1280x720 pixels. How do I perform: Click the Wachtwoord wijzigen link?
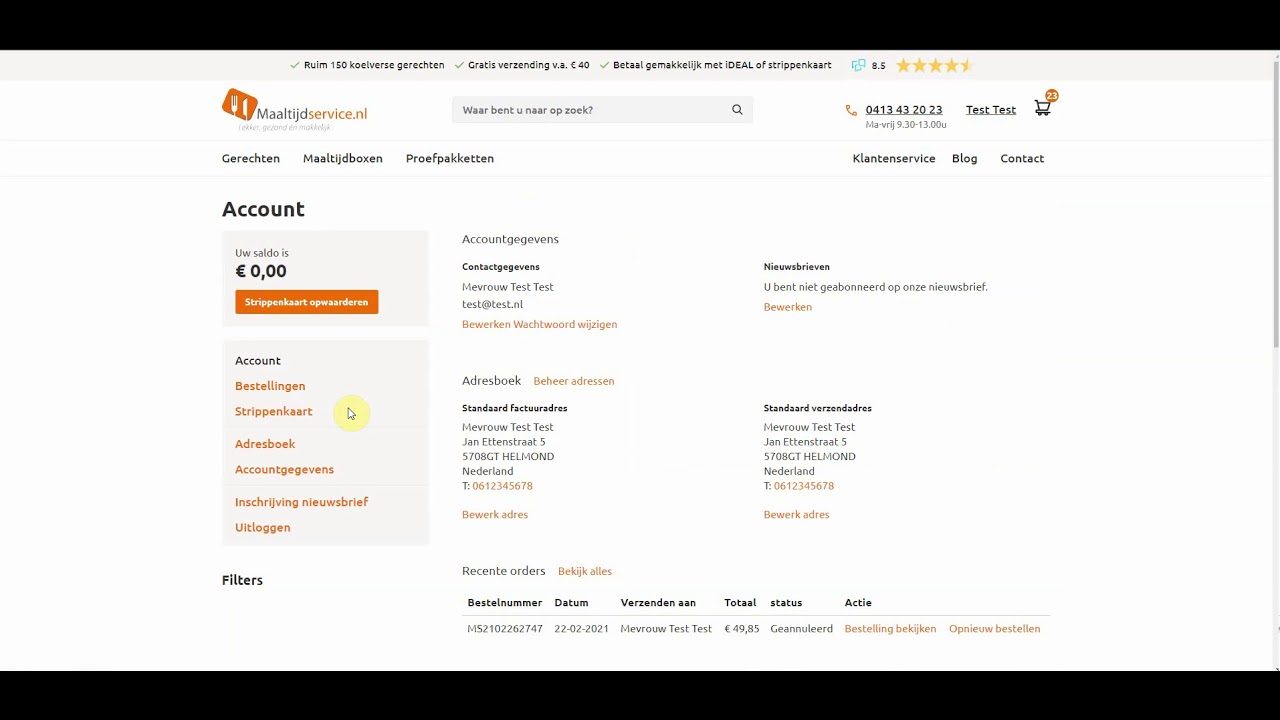[565, 324]
